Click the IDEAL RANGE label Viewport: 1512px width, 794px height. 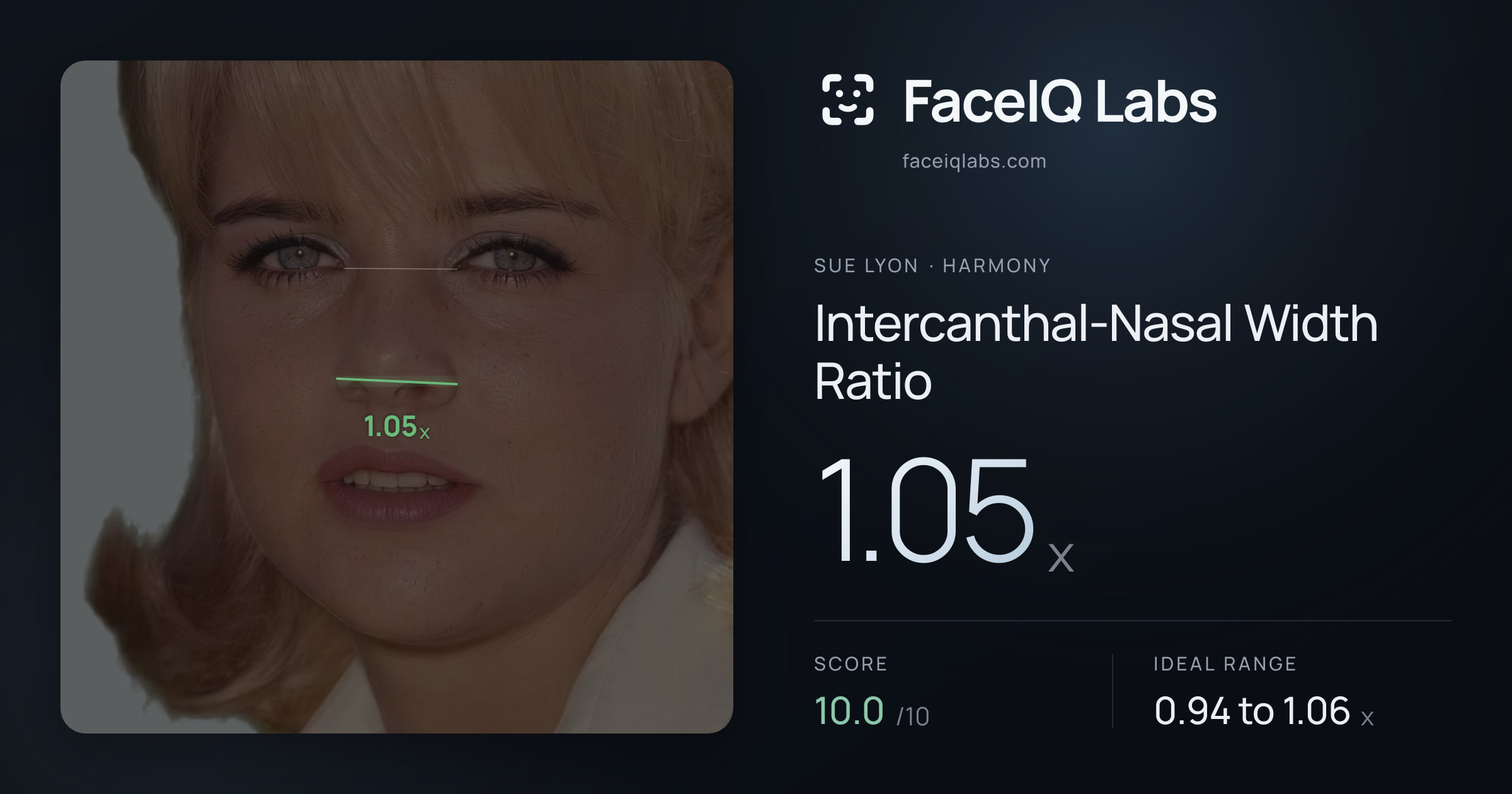pos(1225,664)
